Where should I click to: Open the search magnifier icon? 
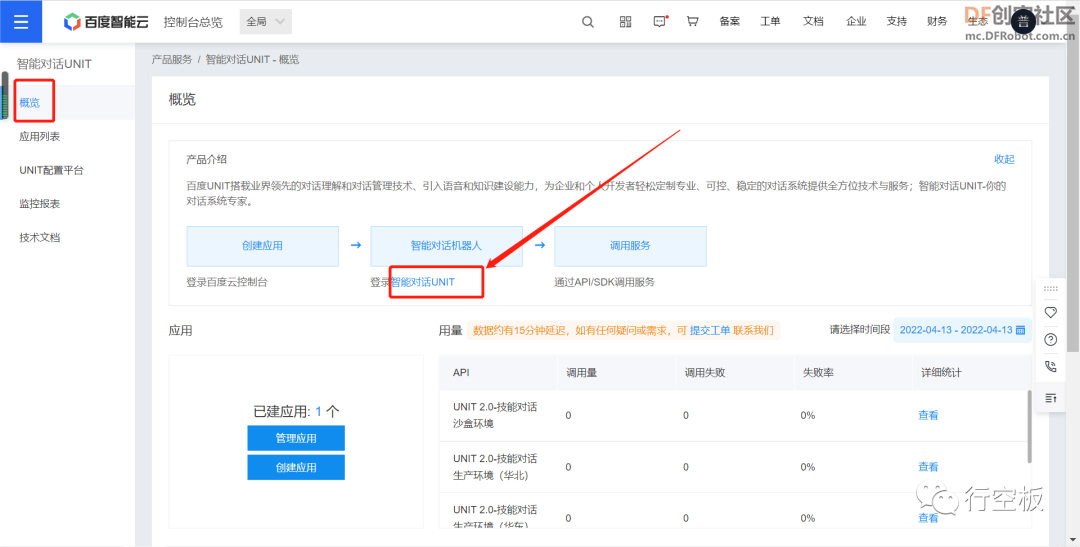tap(588, 21)
